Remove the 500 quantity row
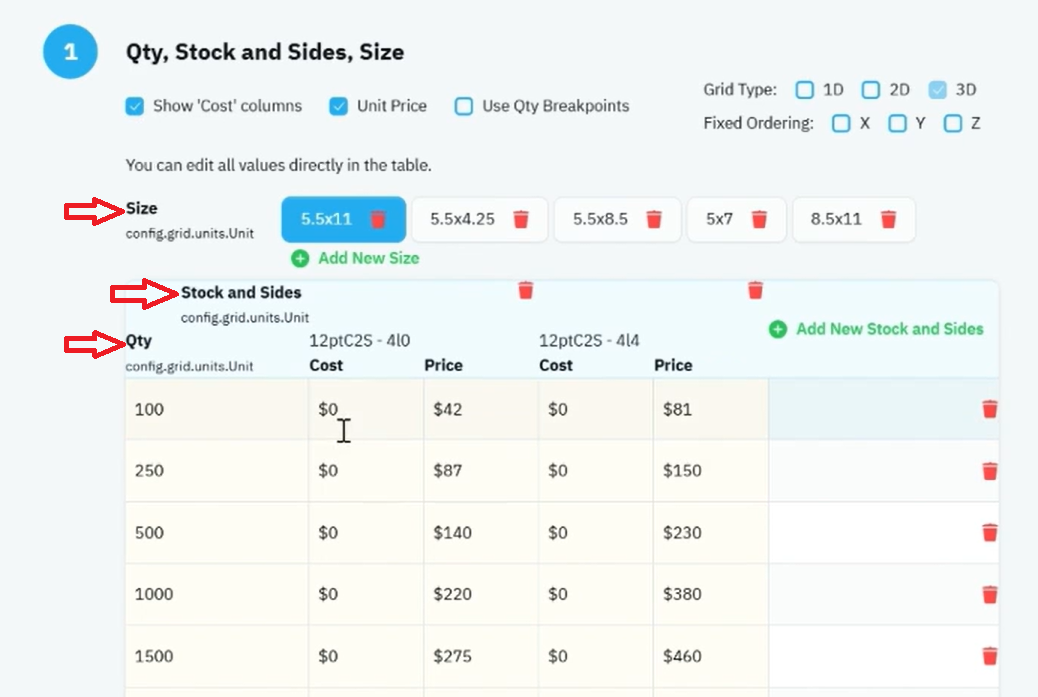 [990, 533]
